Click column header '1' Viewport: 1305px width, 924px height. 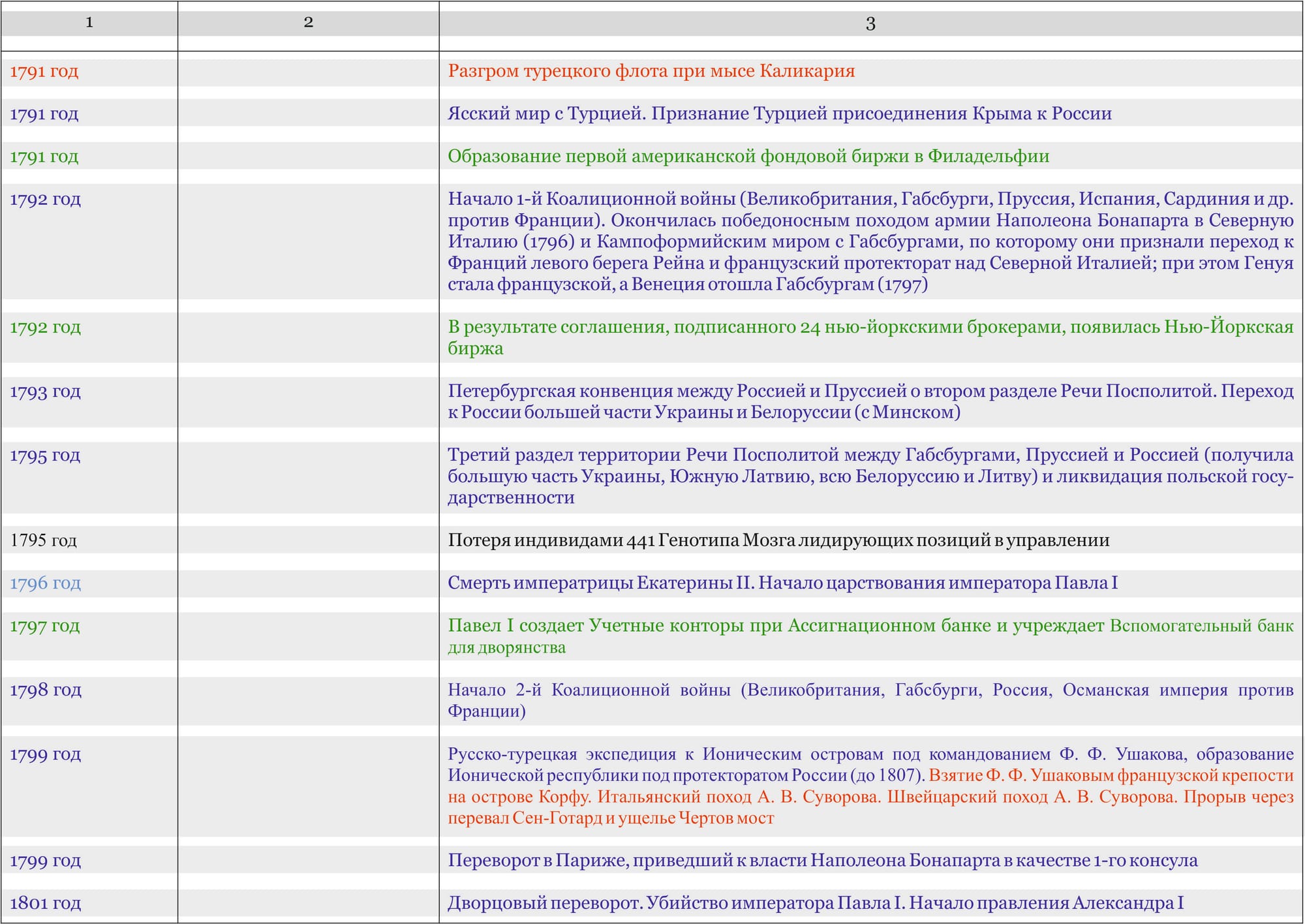[x=89, y=23]
